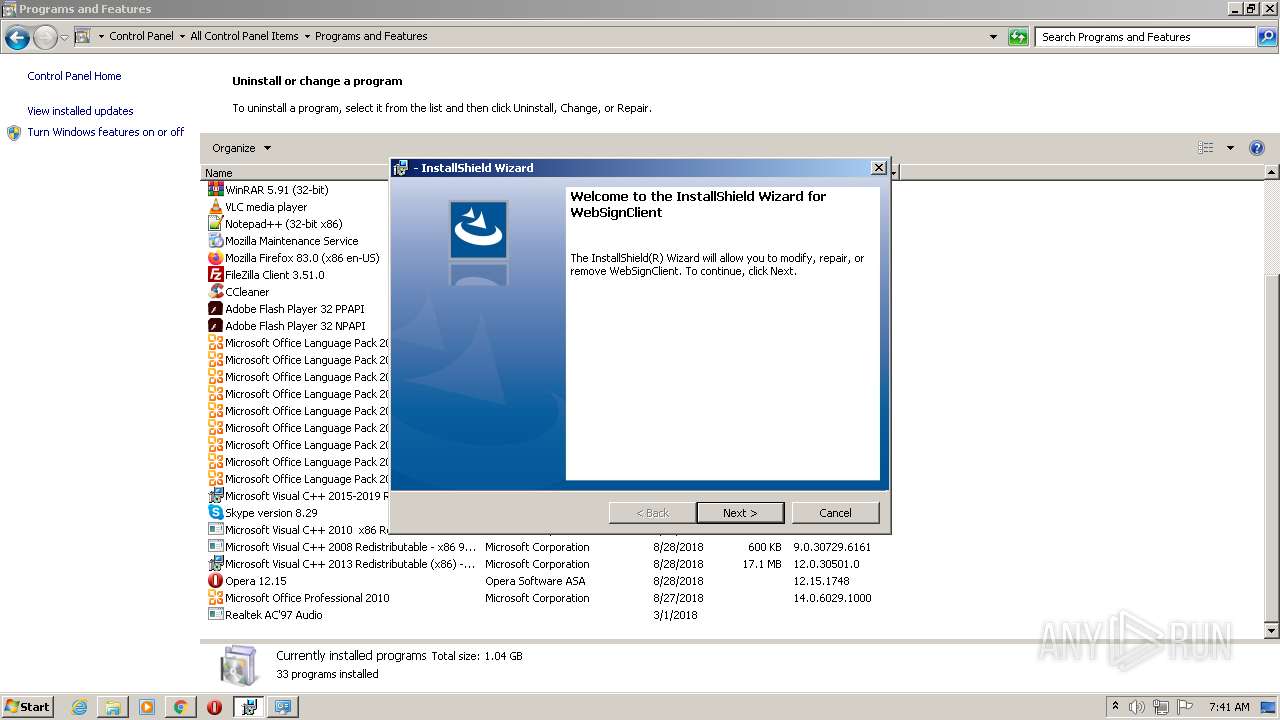
Task: Open Opera from the taskbar
Action: tap(214, 707)
